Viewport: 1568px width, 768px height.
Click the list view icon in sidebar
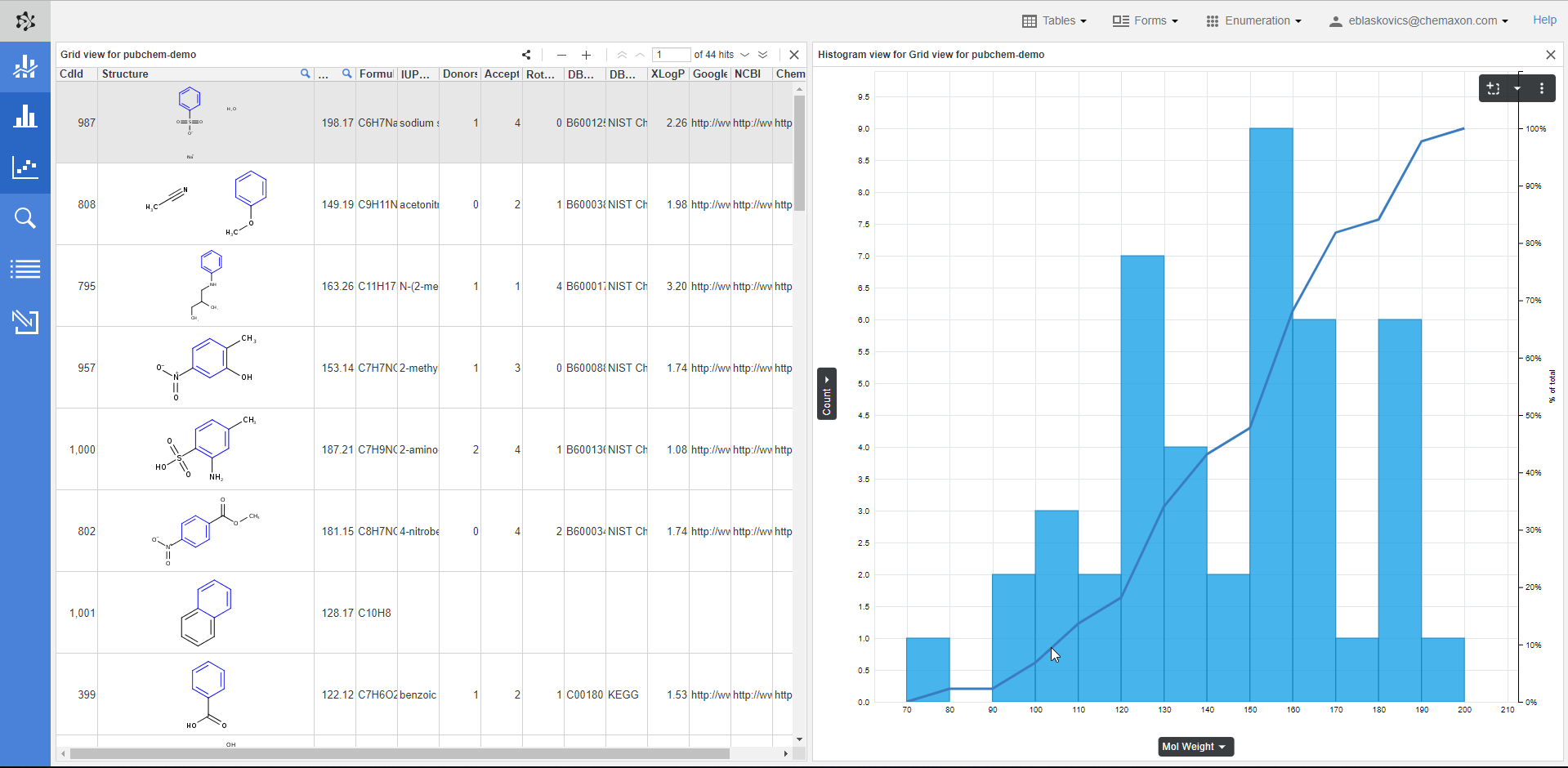click(25, 269)
